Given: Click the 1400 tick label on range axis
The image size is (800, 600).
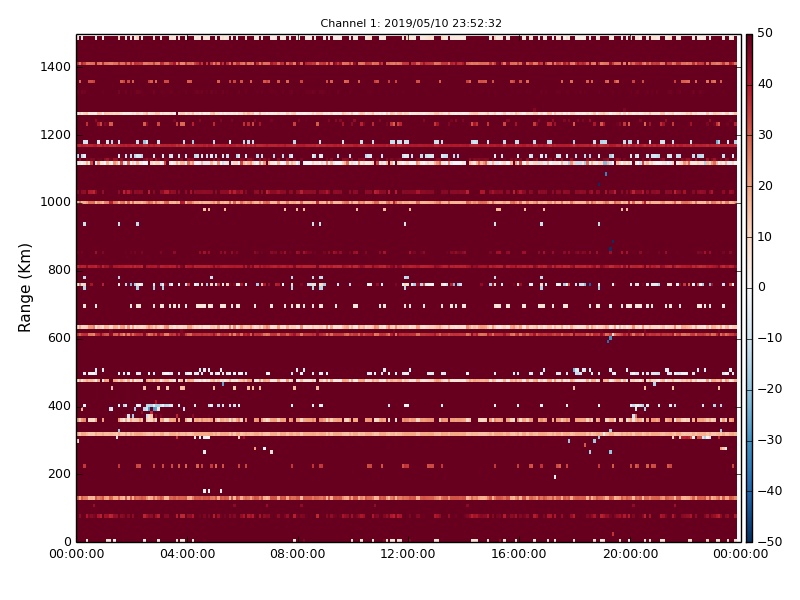Looking at the screenshot, I should point(56,67).
